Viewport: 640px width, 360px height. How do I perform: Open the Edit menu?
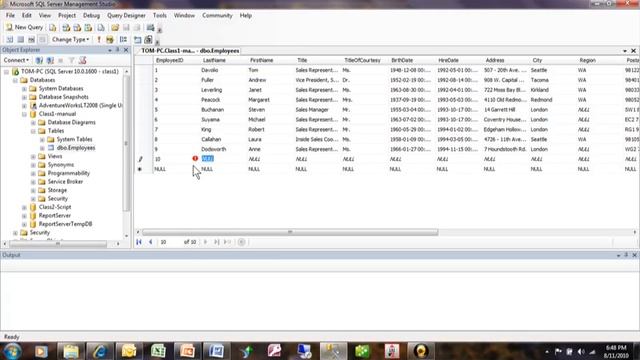27,16
